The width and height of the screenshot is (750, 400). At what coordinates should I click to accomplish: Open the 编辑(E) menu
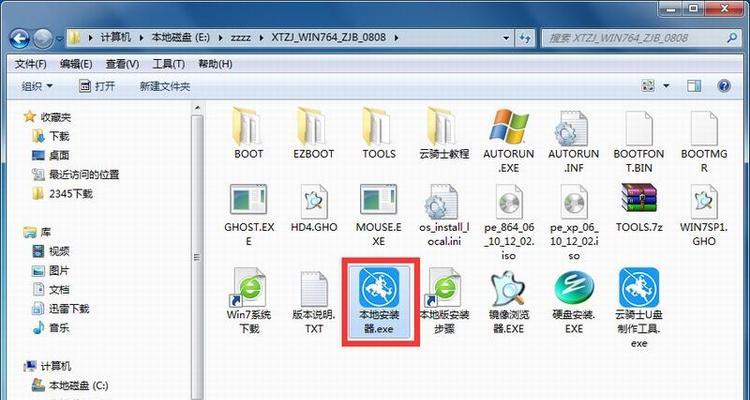coord(76,64)
